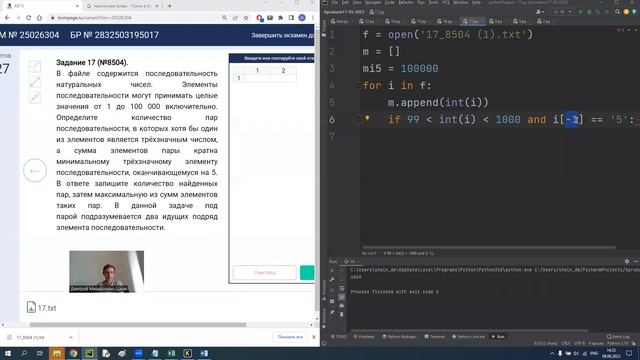Open the PyCharm File menu
The height and width of the screenshot is (360, 640).
coord(335,2)
